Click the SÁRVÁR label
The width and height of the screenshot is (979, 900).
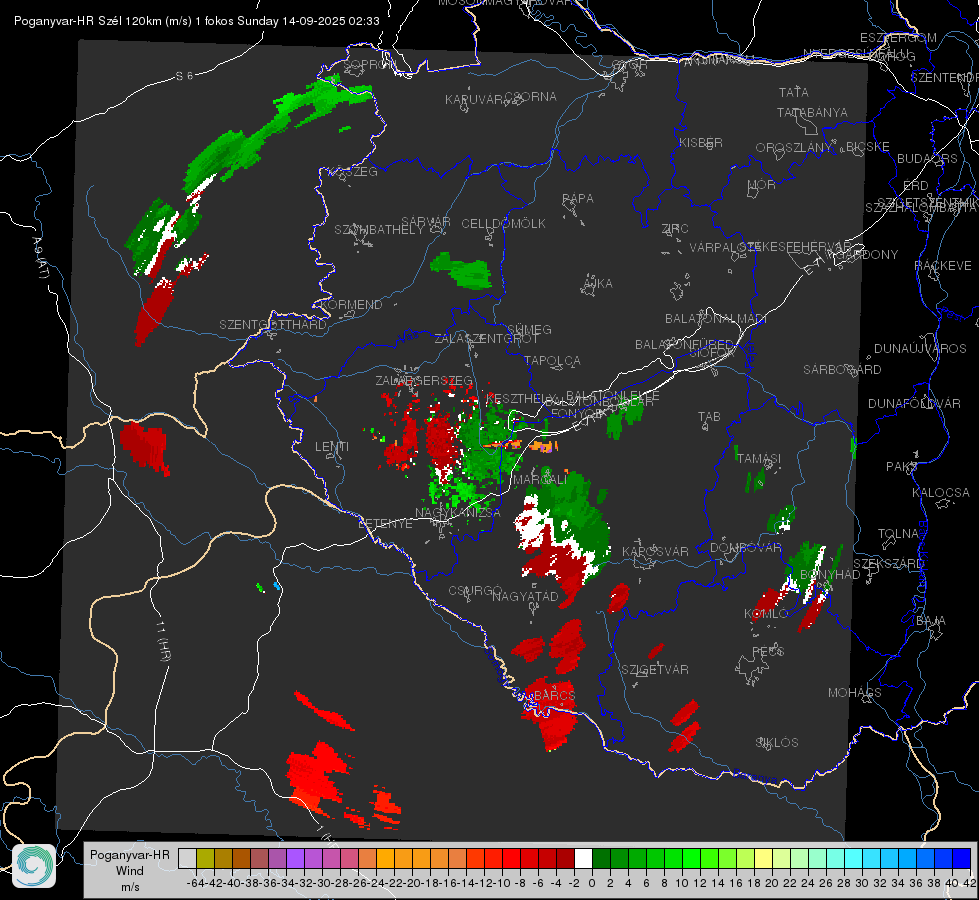[426, 222]
